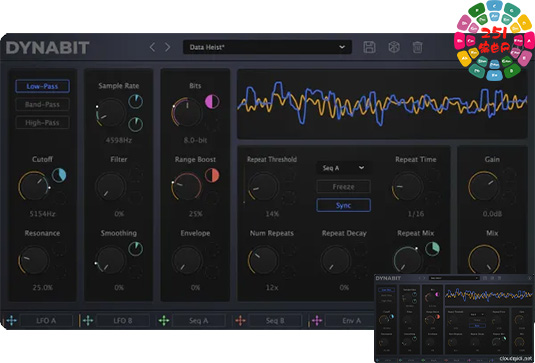Open the Env A modulator tab

pos(351,321)
